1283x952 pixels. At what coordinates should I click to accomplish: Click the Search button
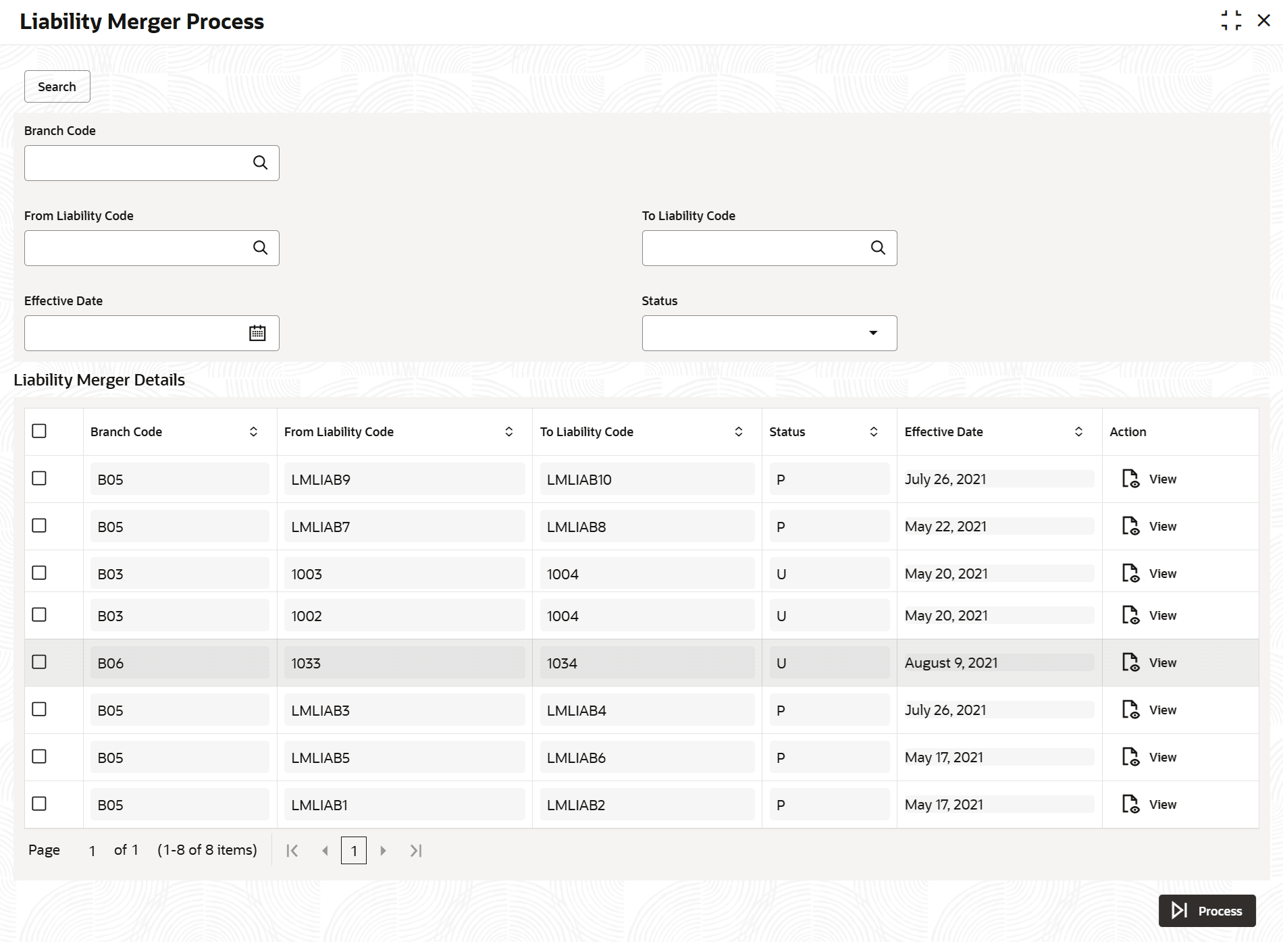click(57, 86)
